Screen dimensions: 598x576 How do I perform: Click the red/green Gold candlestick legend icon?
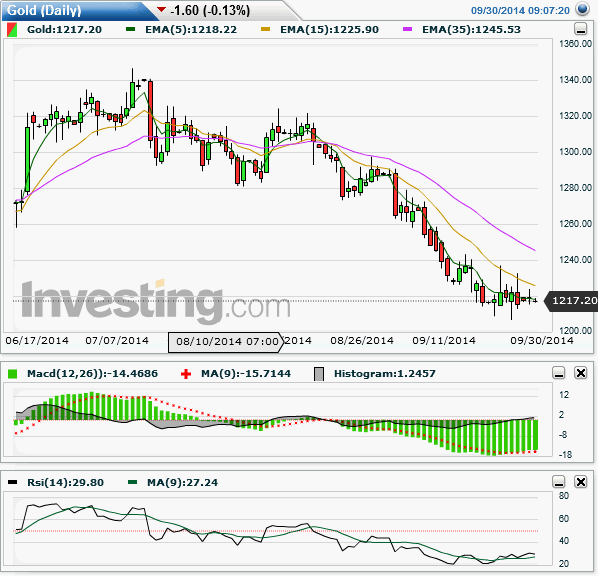click(12, 30)
